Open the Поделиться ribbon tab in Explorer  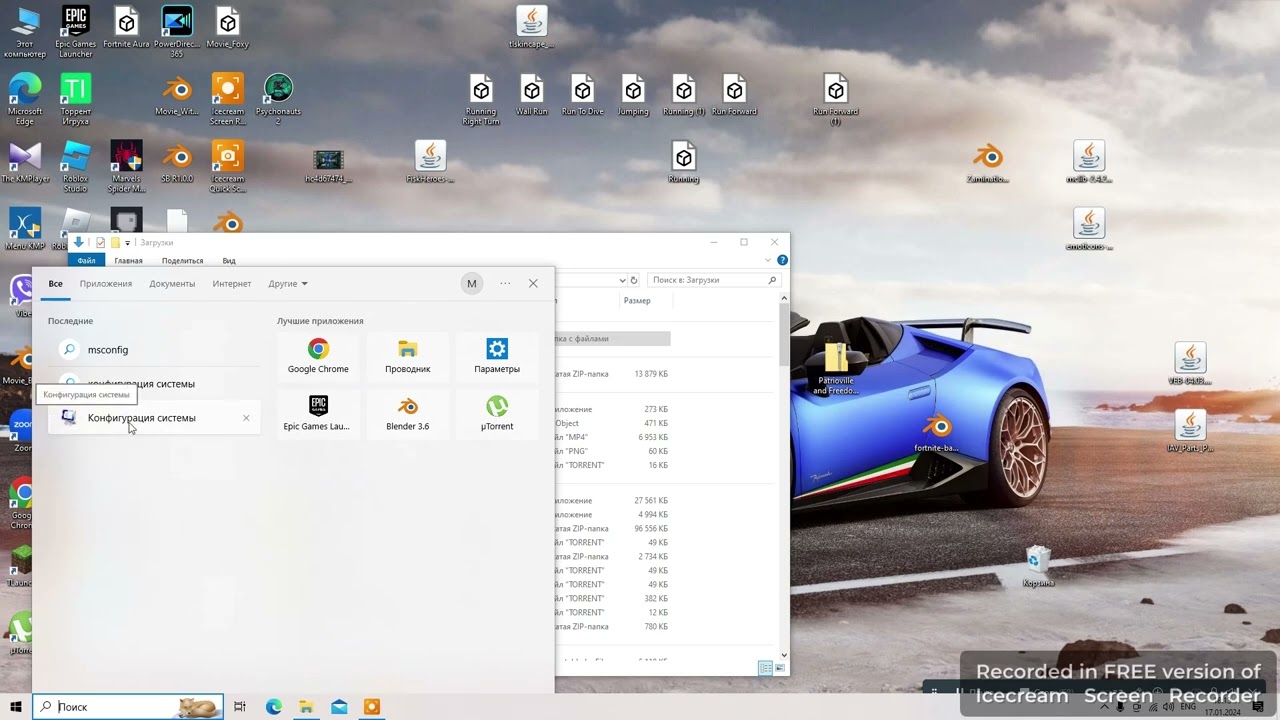click(x=182, y=261)
